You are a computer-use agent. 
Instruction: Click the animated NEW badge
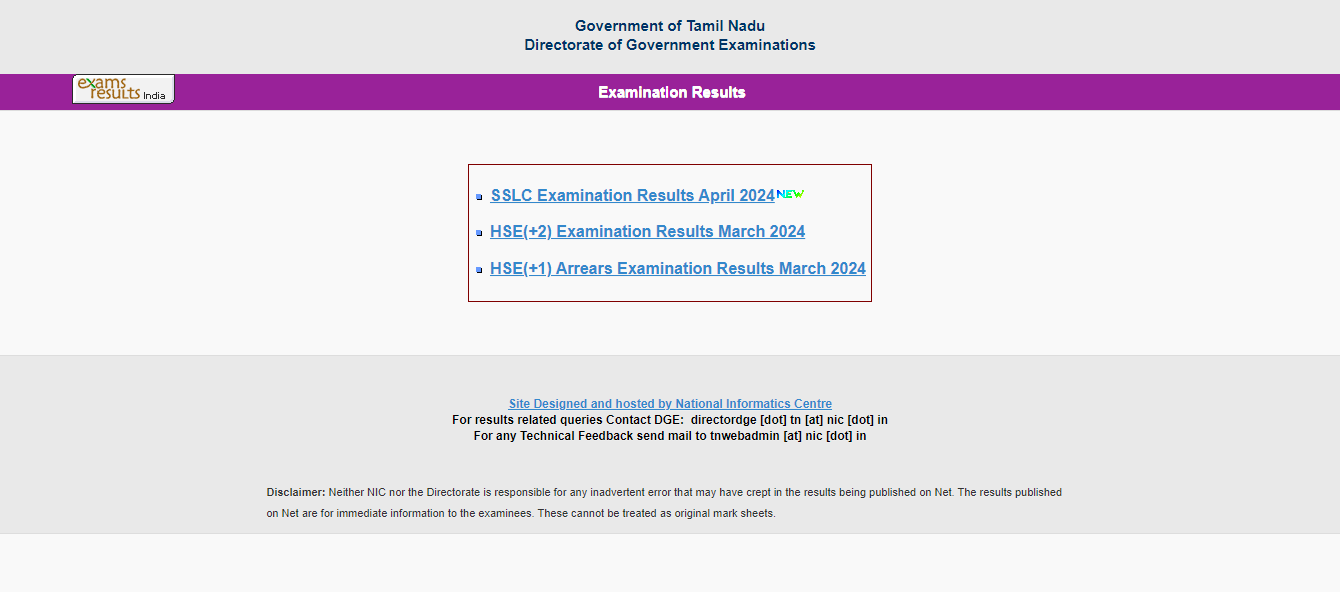pyautogui.click(x=790, y=194)
